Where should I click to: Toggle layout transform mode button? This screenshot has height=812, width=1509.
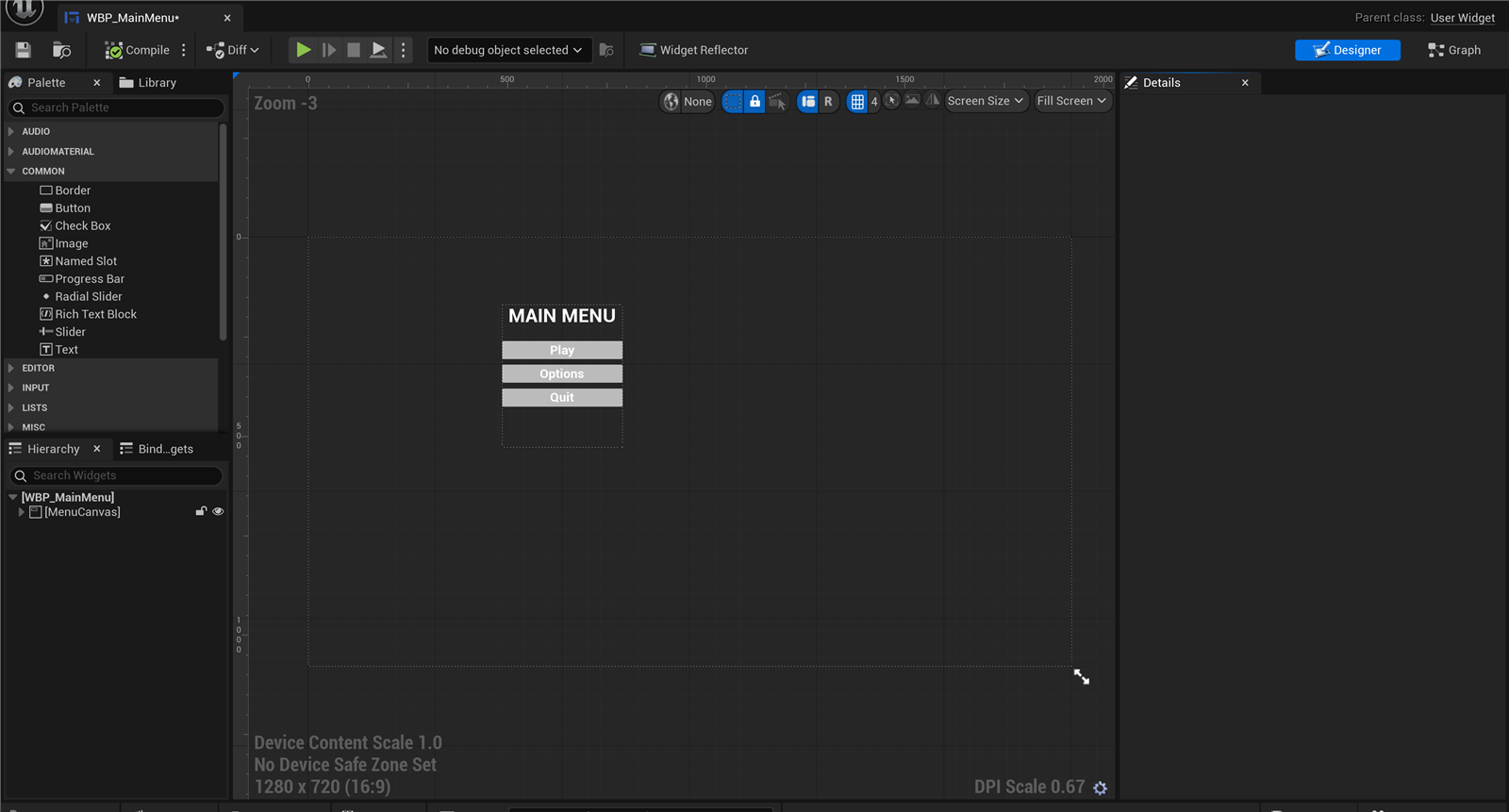click(x=807, y=101)
